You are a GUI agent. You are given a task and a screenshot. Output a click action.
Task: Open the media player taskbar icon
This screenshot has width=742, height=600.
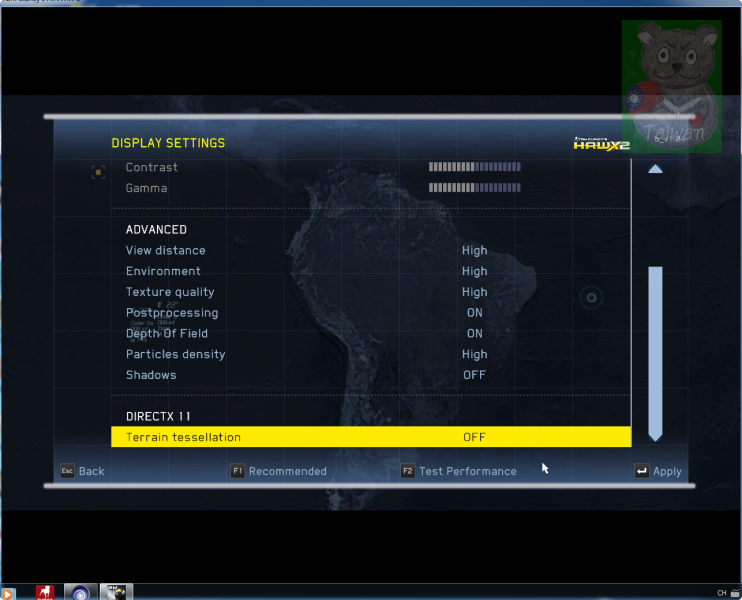tap(8, 593)
